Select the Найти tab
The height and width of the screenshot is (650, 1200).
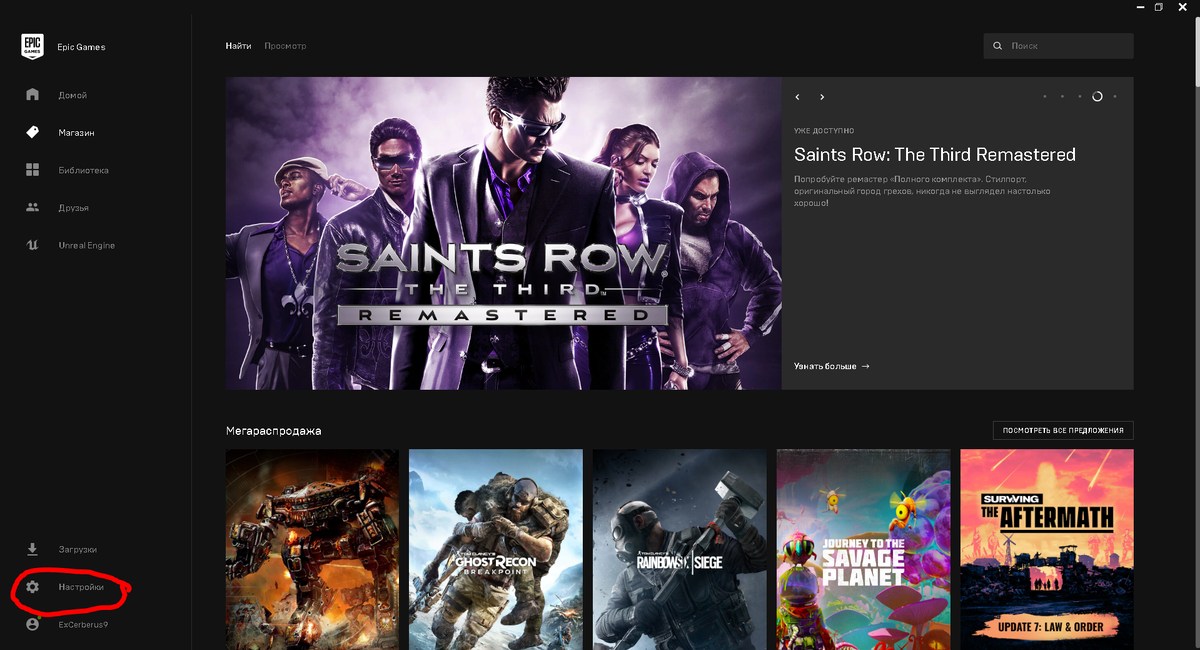pyautogui.click(x=238, y=46)
